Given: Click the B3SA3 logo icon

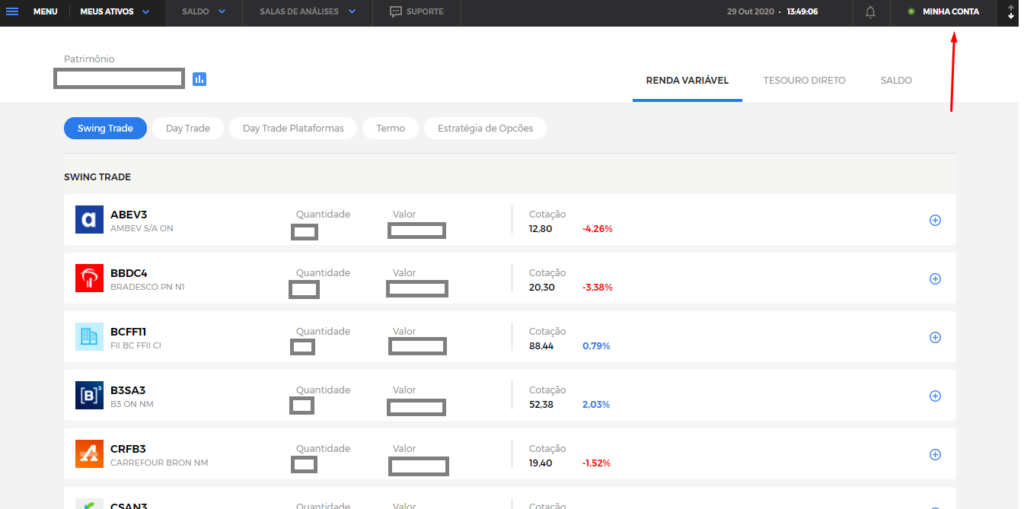Looking at the screenshot, I should tap(89, 395).
